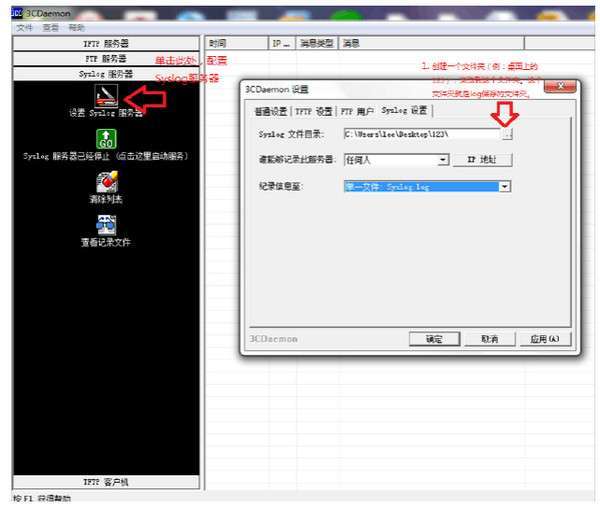Viewport: 600px width, 508px height.
Task: Open the log file mode dropdown
Action: coord(505,186)
